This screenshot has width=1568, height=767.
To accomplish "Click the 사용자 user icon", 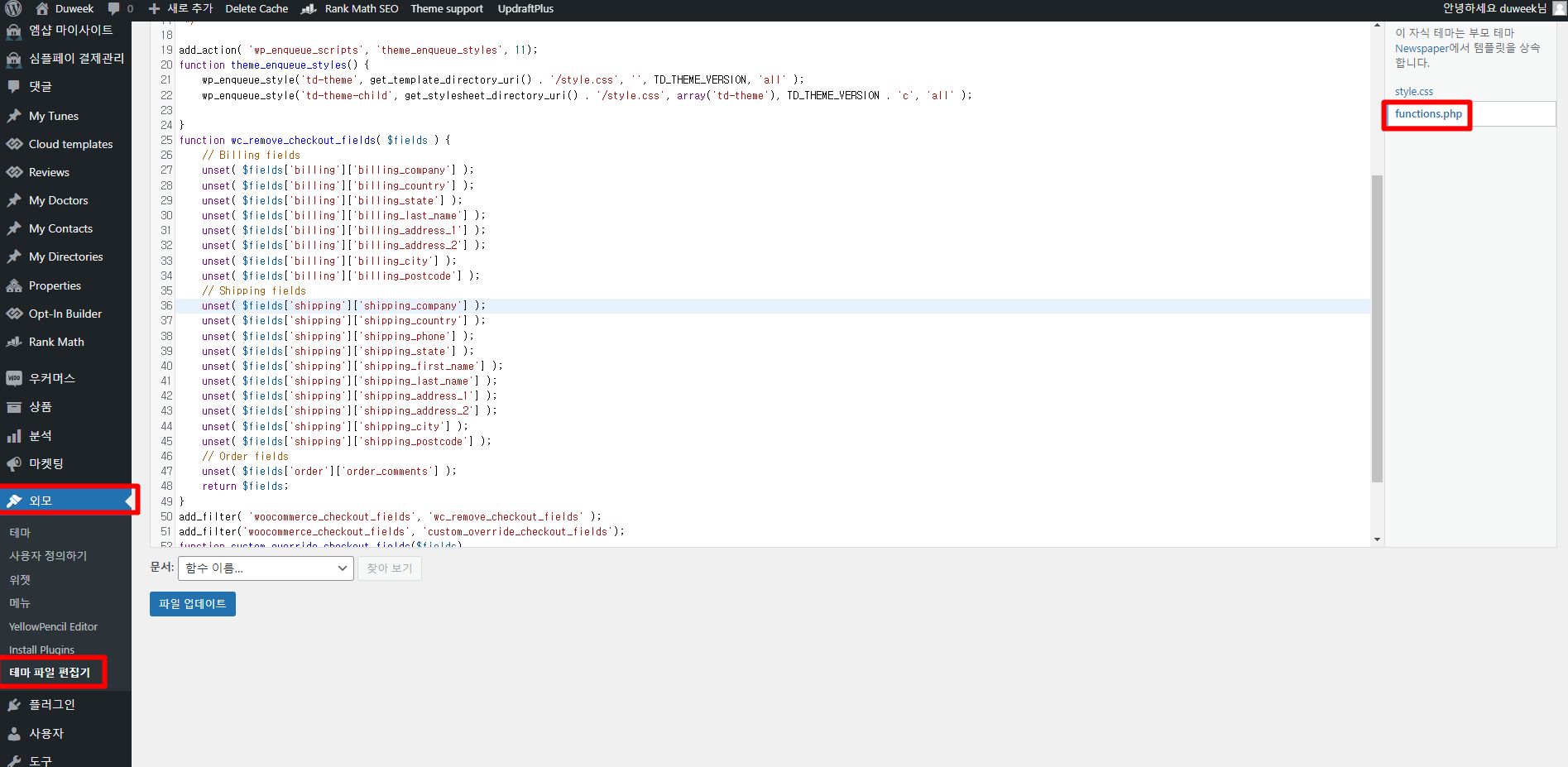I will 14,734.
